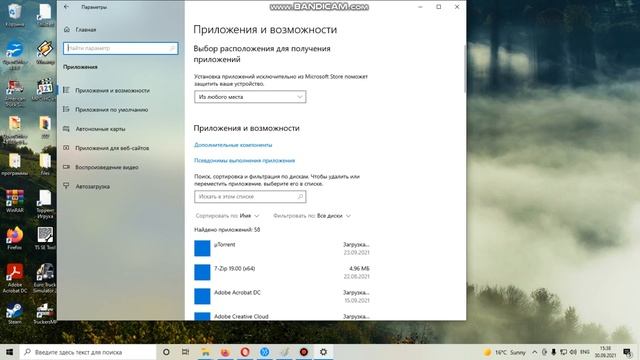Select the µTorrent app entry
The image size is (640, 360).
[282, 248]
